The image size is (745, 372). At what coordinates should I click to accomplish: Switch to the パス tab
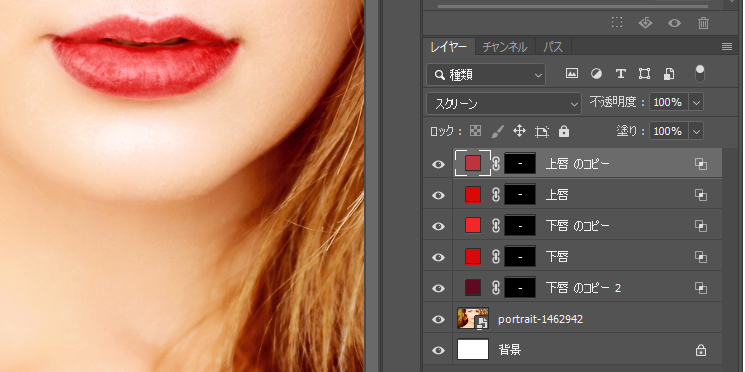click(553, 47)
